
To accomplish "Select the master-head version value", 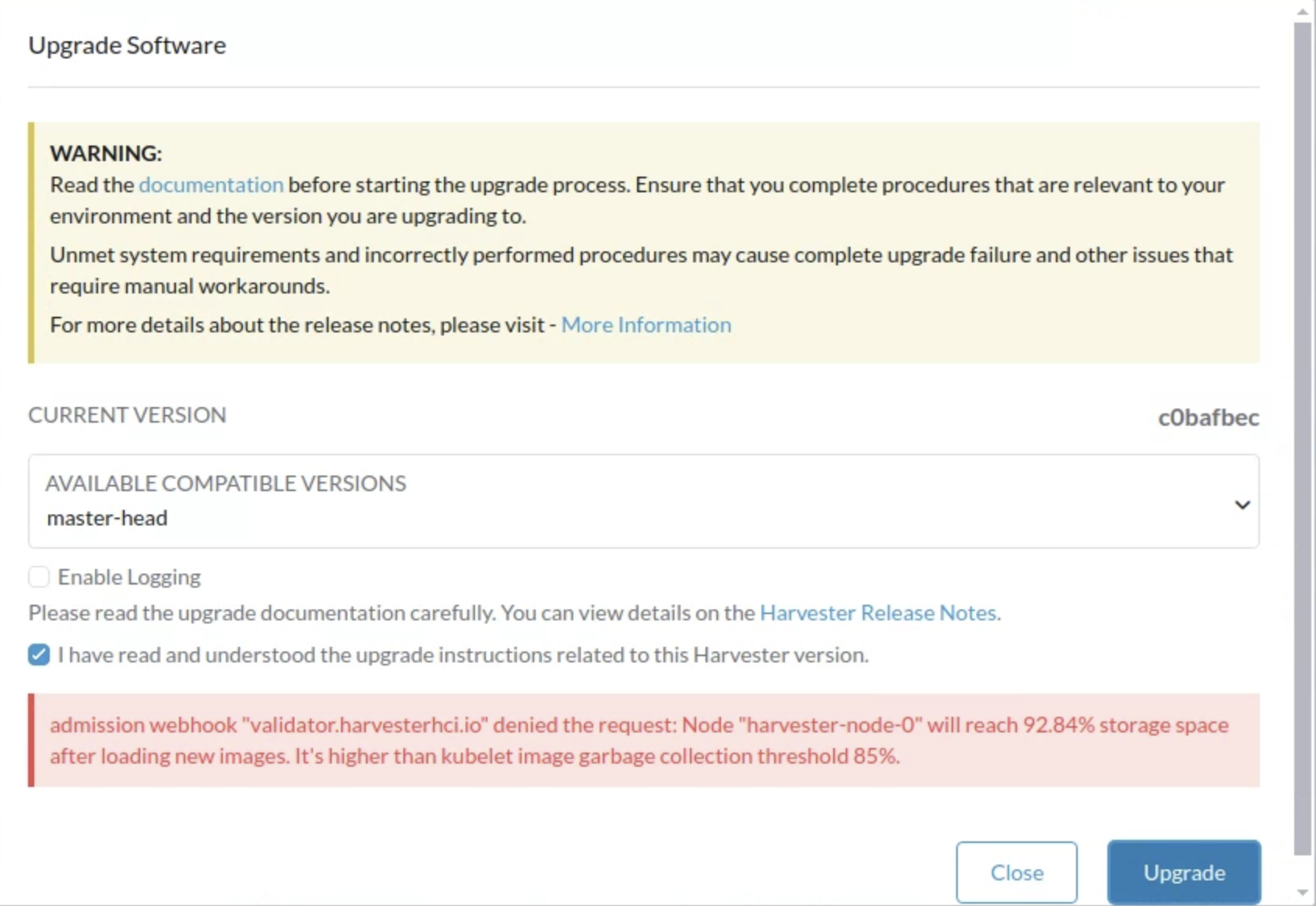I will click(x=107, y=518).
